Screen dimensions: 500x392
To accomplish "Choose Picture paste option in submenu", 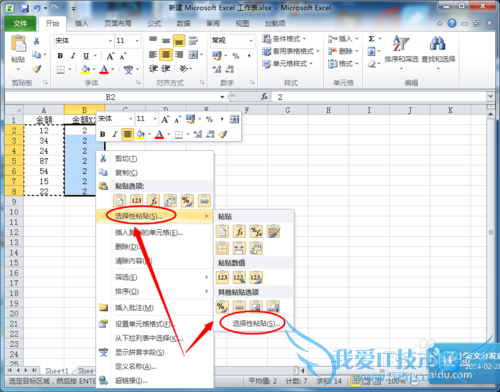I will 256,306.
